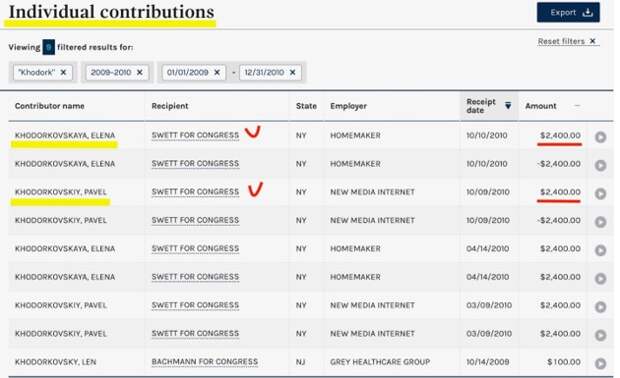The width and height of the screenshot is (620, 378).
Task: Open arrow icon for first 04/14/2010 row
Action: tap(601, 250)
